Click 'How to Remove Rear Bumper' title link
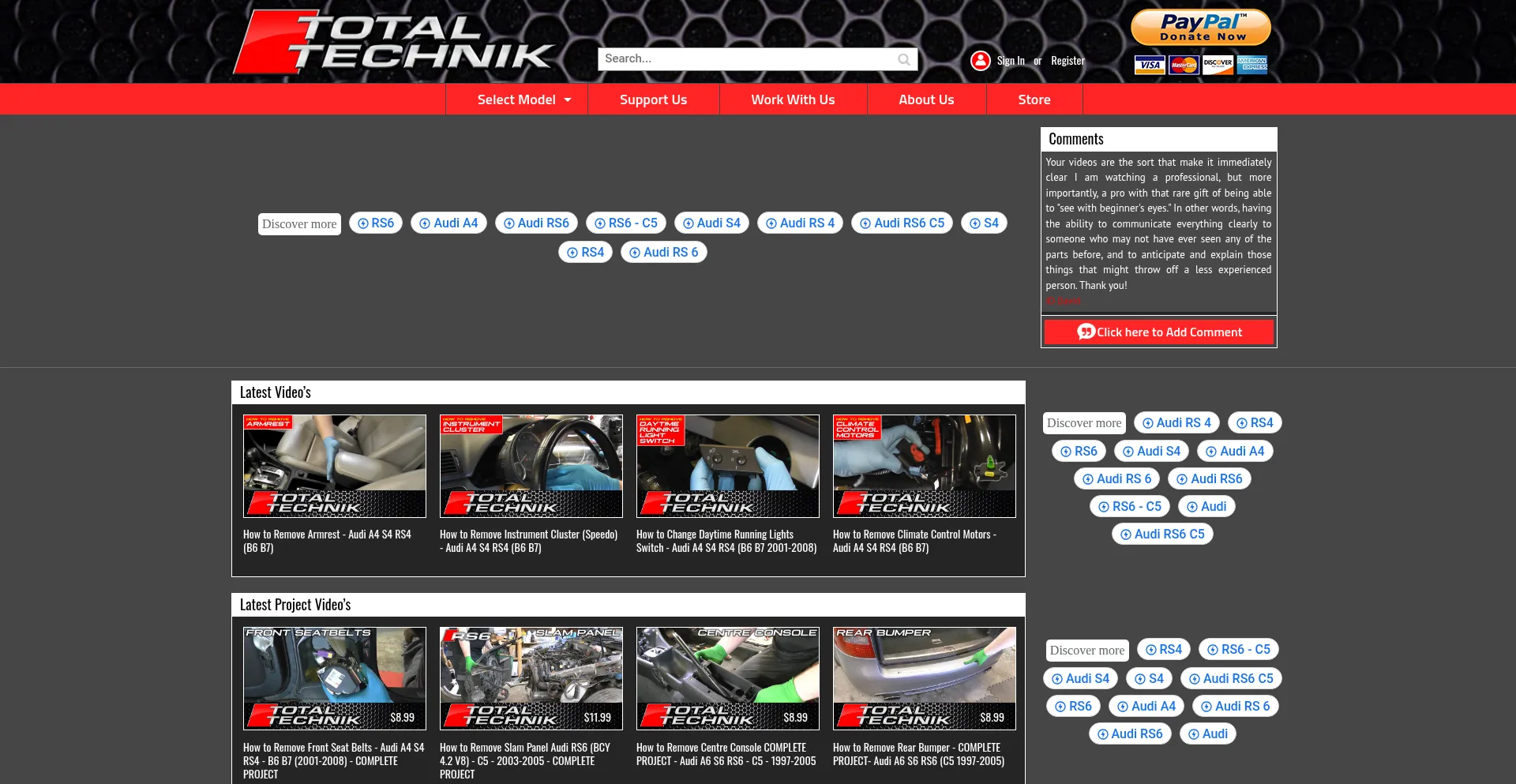Image resolution: width=1516 pixels, height=784 pixels. coord(919,755)
